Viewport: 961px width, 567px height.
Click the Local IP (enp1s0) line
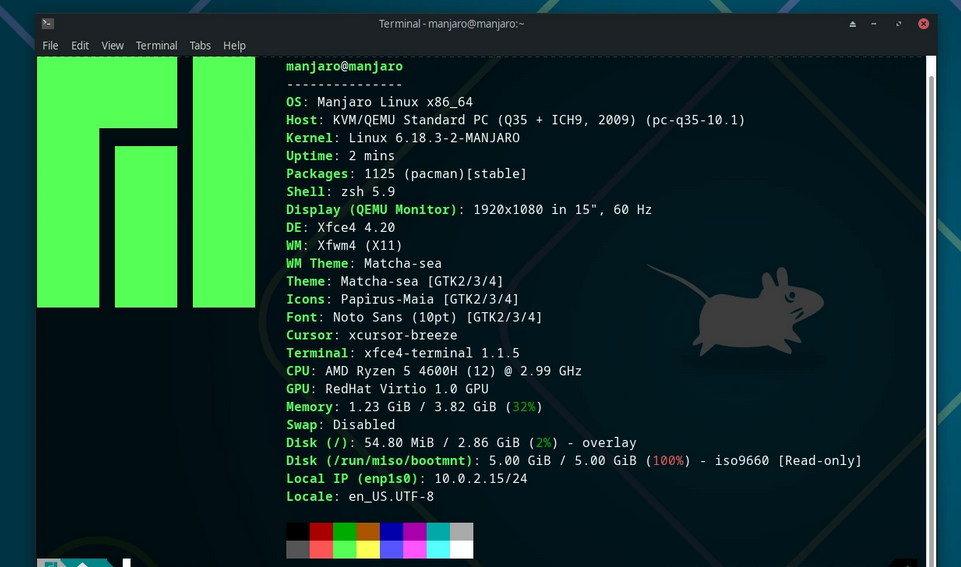point(406,478)
